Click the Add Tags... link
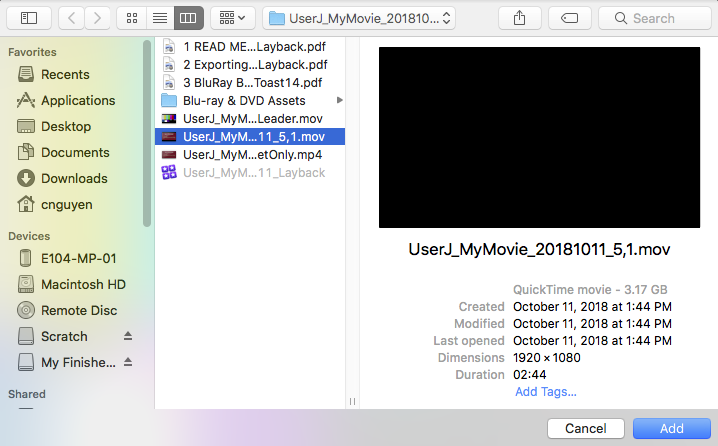The height and width of the screenshot is (446, 718). (546, 392)
